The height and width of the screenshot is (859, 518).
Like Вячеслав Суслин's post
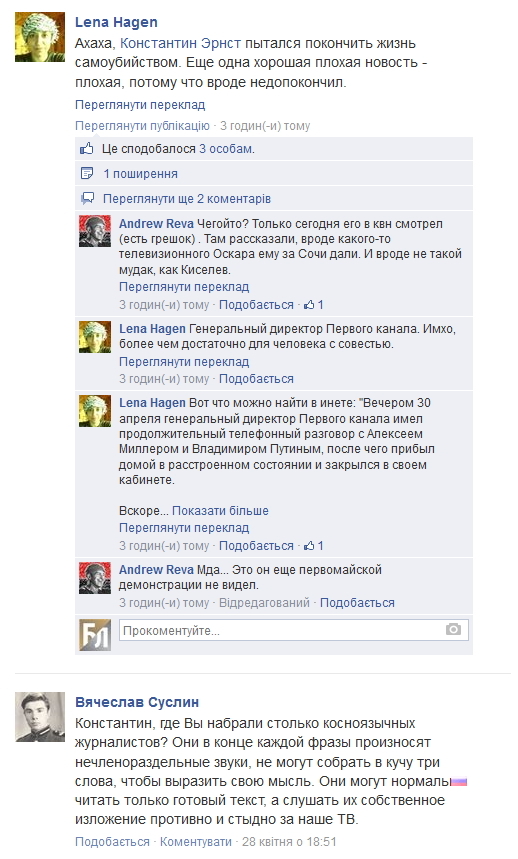112,841
